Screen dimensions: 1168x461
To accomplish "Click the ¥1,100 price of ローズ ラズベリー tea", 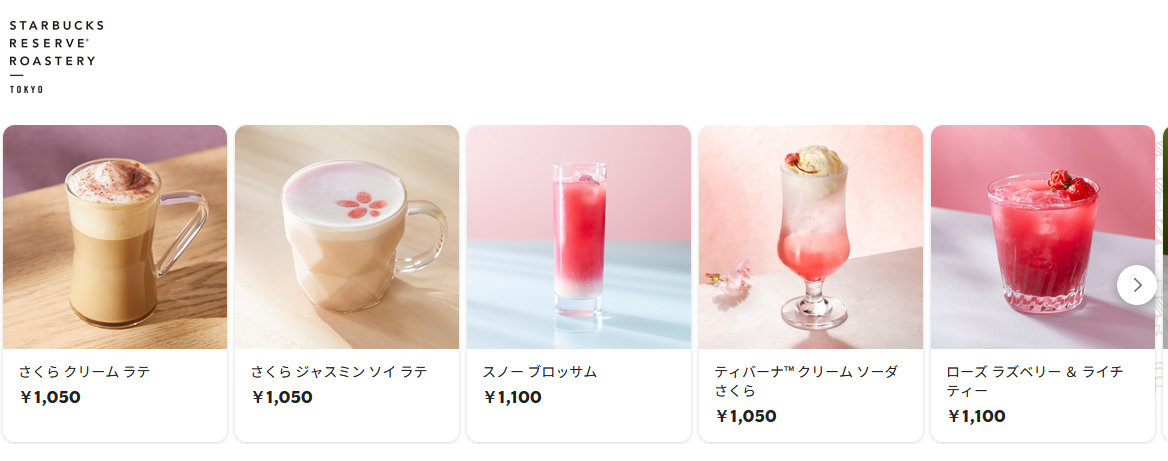I will pyautogui.click(x=977, y=416).
